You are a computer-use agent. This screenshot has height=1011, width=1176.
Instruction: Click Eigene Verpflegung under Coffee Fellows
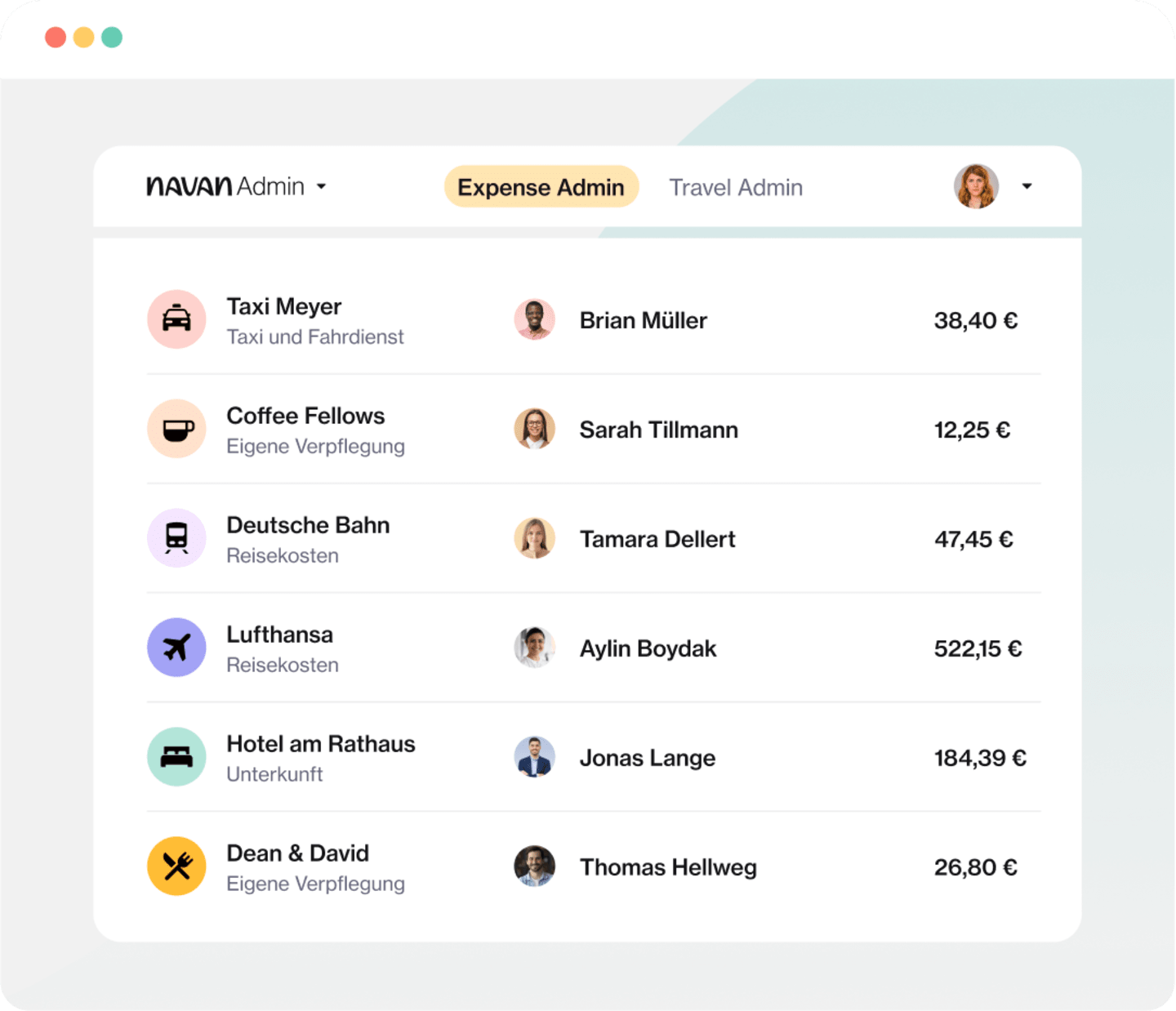click(315, 447)
